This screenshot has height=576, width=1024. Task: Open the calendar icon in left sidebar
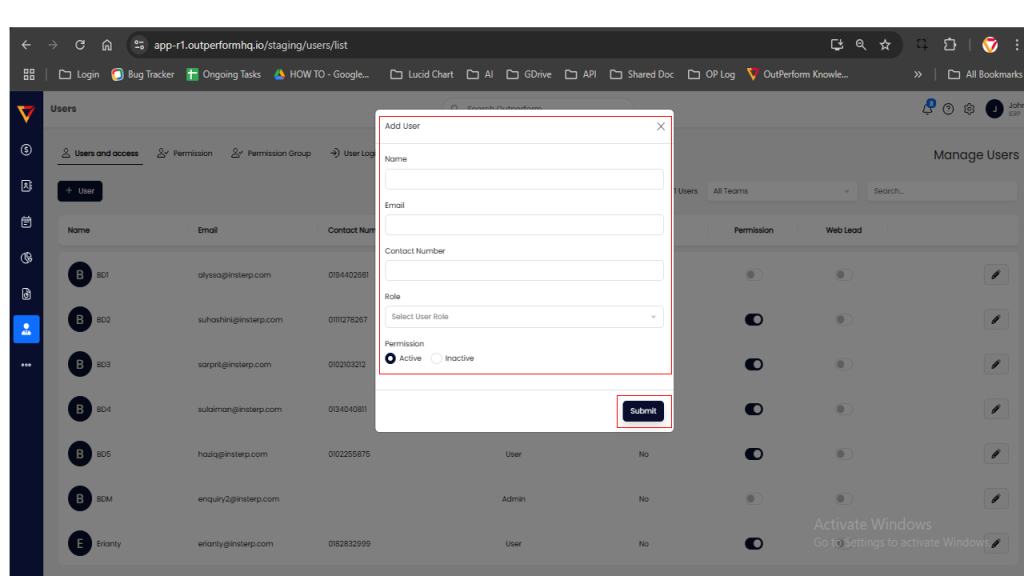[x=26, y=222]
